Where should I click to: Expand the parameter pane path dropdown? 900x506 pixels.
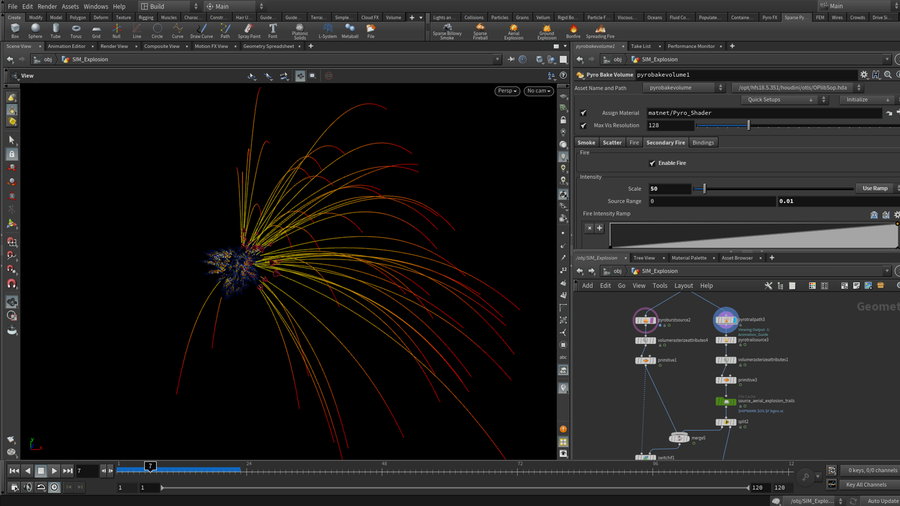(887, 60)
